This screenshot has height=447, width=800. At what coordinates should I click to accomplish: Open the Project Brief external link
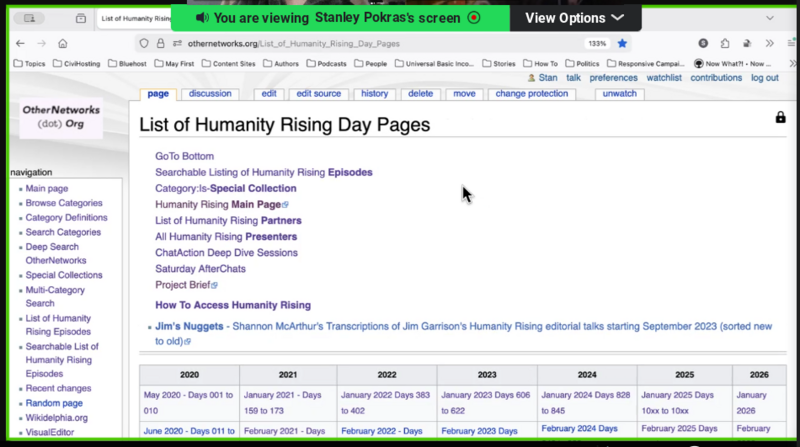coord(186,285)
